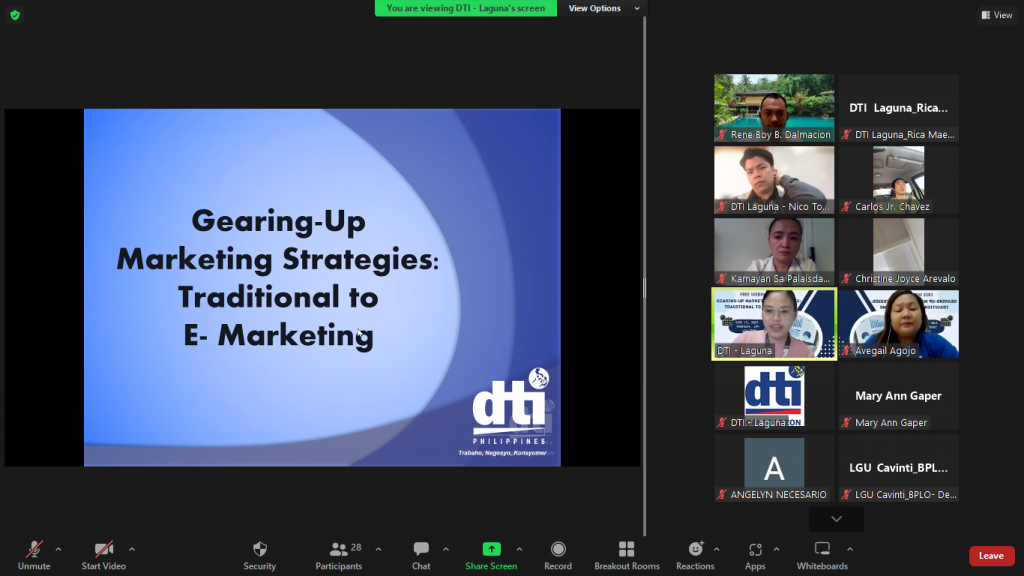Open Whiteboards
Viewport: 1024px width, 576px height.
coord(822,554)
